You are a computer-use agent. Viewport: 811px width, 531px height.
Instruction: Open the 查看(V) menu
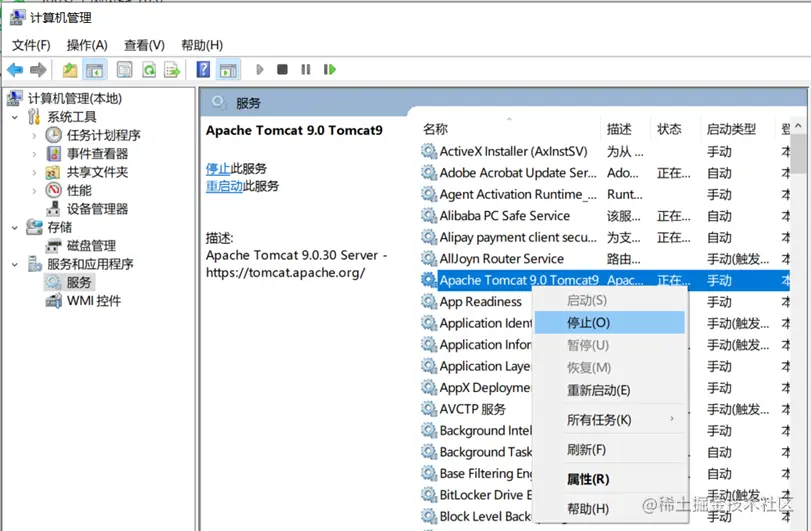(144, 45)
